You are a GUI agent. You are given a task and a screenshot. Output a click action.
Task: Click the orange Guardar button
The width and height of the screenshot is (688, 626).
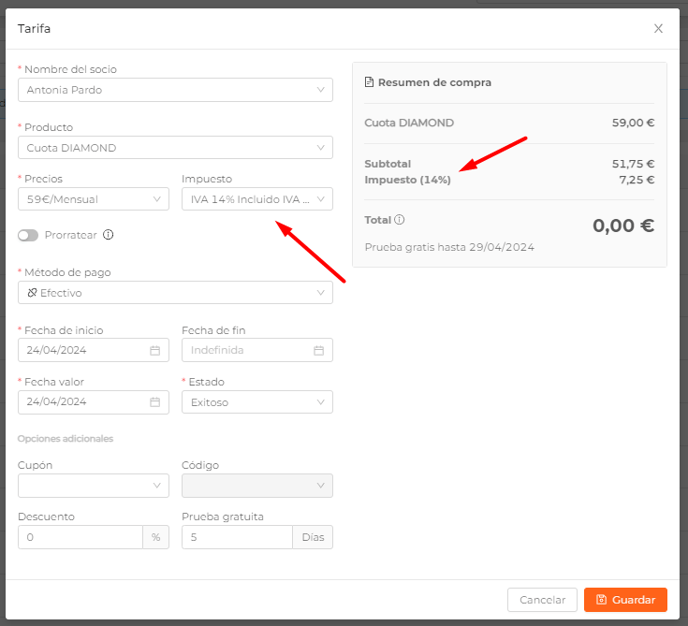[625, 600]
